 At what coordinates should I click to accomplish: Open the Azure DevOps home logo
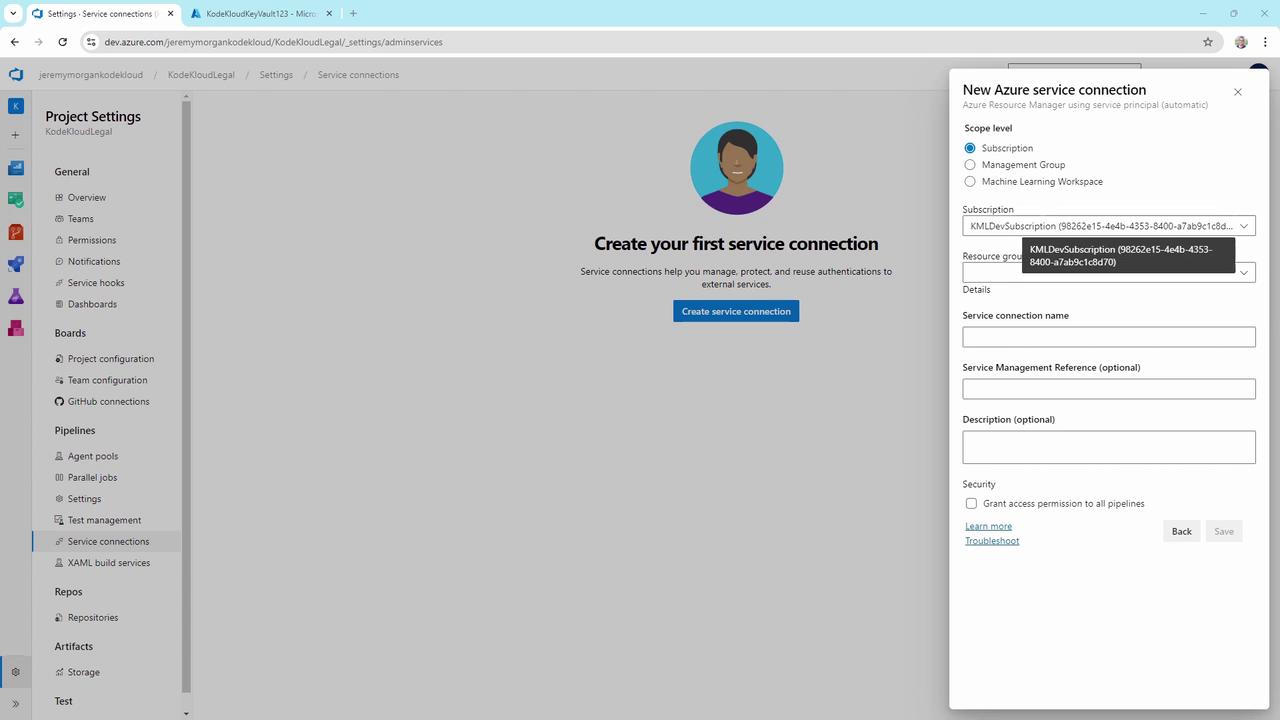coord(15,75)
